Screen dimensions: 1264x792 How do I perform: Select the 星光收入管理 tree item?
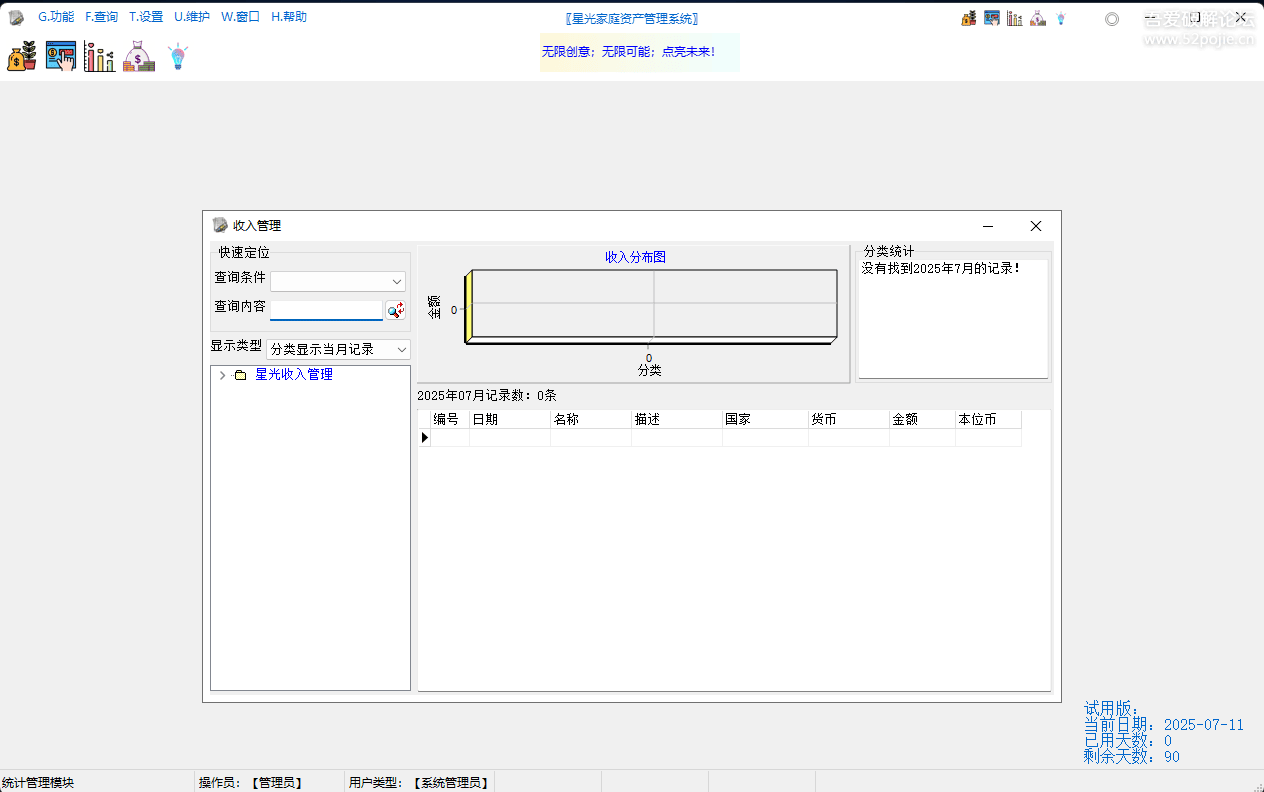[x=294, y=374]
